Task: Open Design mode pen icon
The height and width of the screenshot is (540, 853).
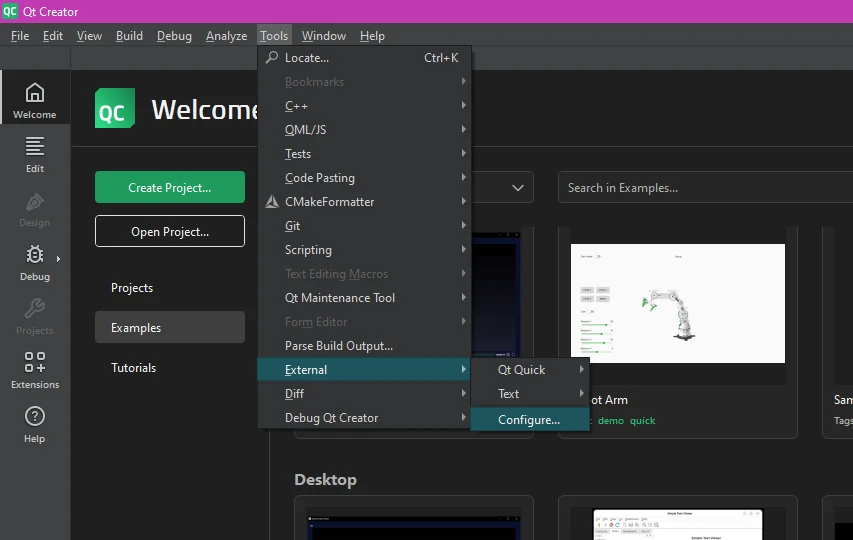Action: coord(35,202)
